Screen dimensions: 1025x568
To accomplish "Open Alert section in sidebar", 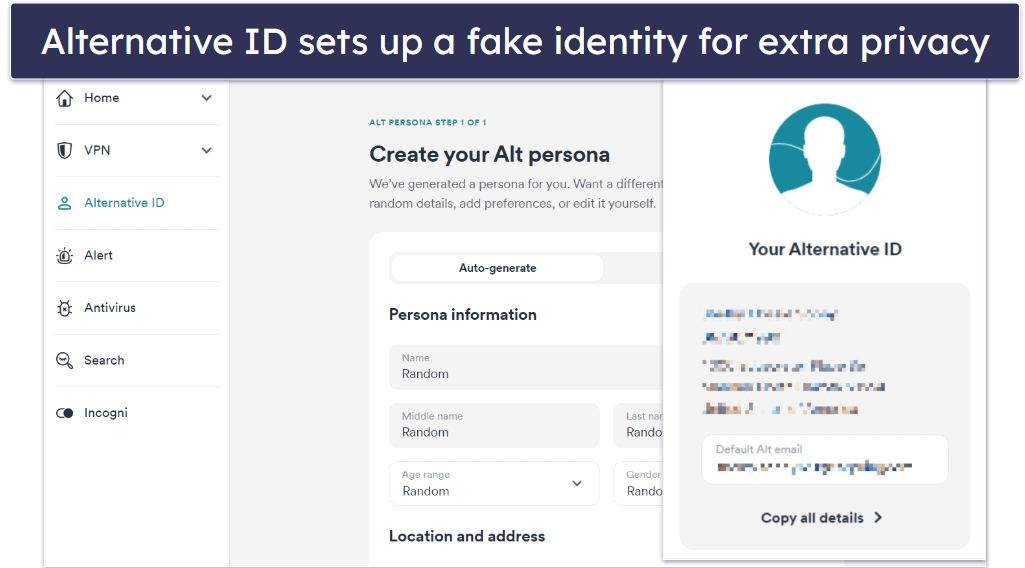I will [98, 256].
